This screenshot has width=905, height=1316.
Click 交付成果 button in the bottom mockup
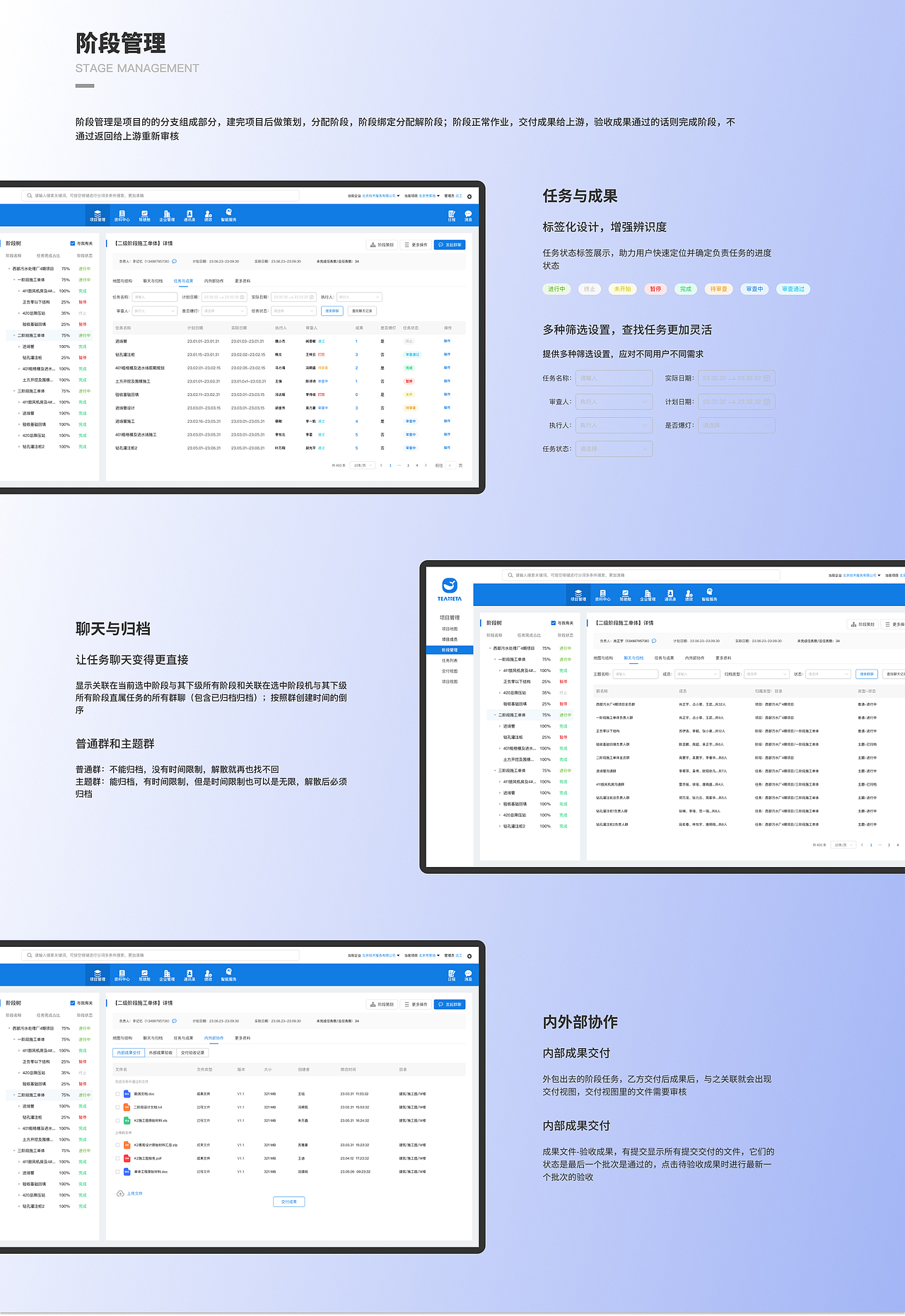point(288,1201)
